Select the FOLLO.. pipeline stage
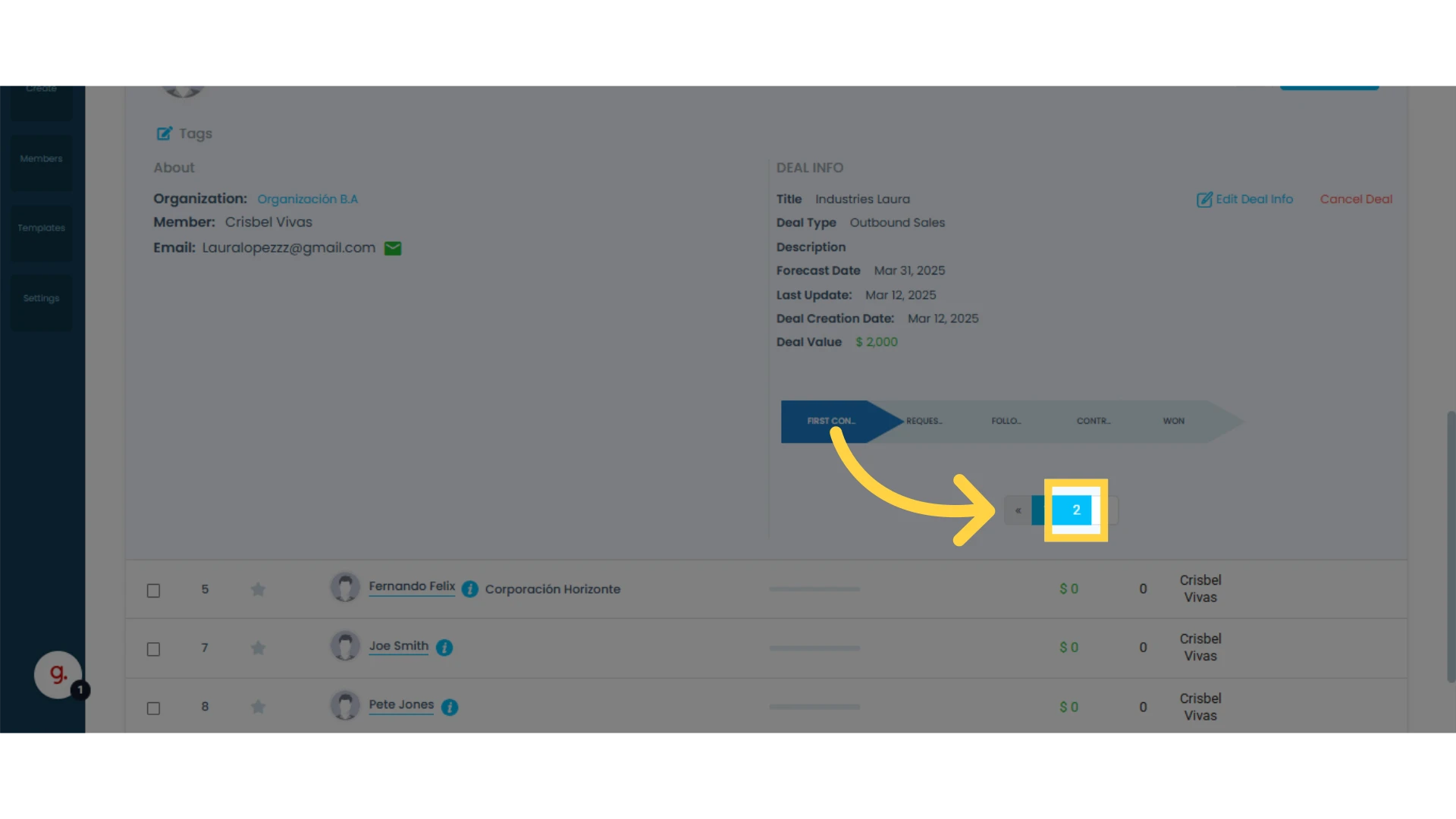 (1006, 421)
